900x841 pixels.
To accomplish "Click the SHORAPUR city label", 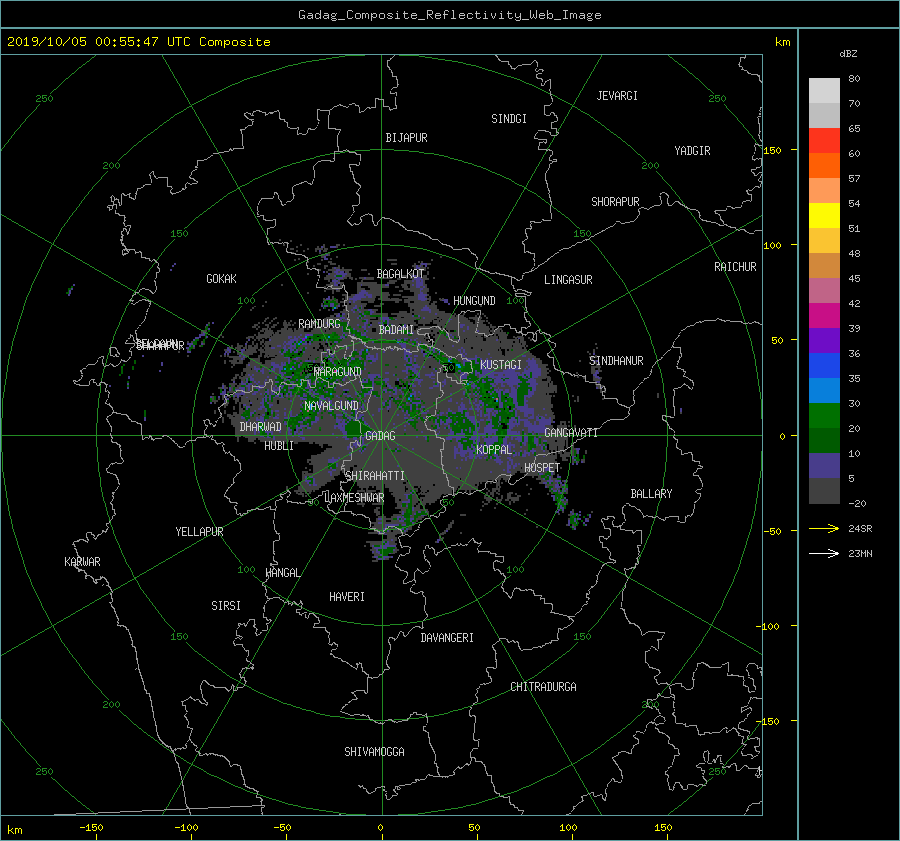I will (615, 202).
